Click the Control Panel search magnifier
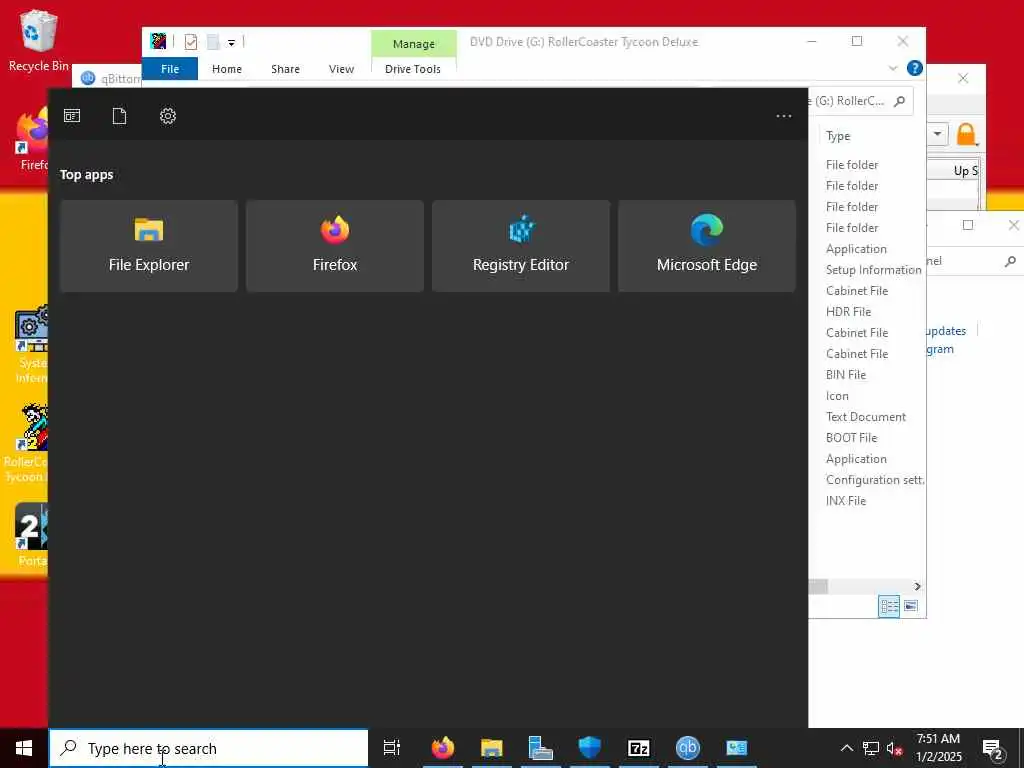This screenshot has width=1024, height=768. [1010, 261]
